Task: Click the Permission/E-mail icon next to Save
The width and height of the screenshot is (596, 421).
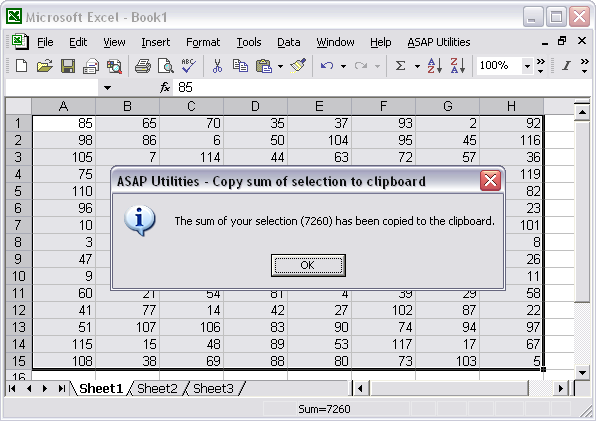Action: (91, 66)
